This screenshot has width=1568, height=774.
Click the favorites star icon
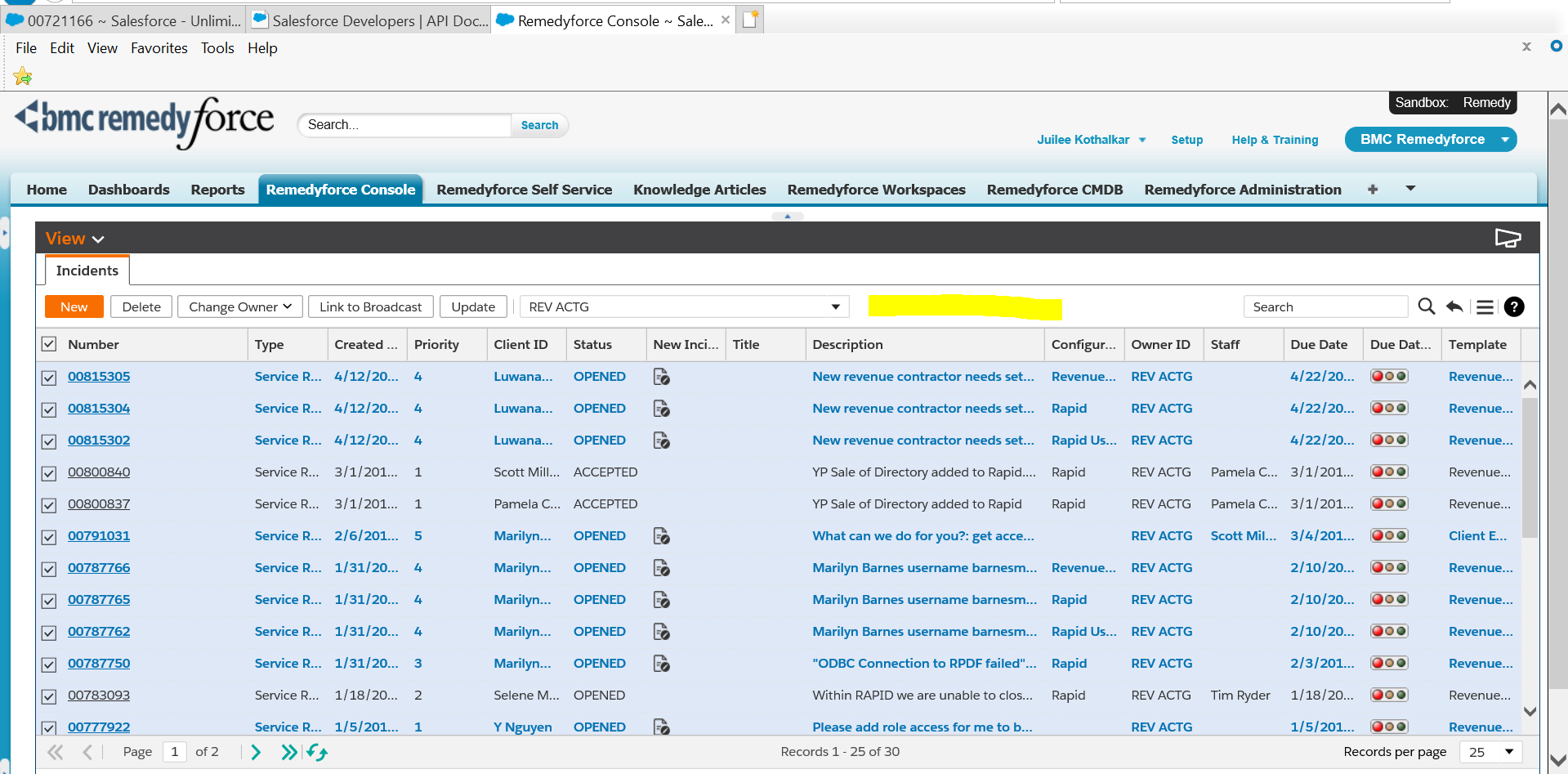click(23, 77)
